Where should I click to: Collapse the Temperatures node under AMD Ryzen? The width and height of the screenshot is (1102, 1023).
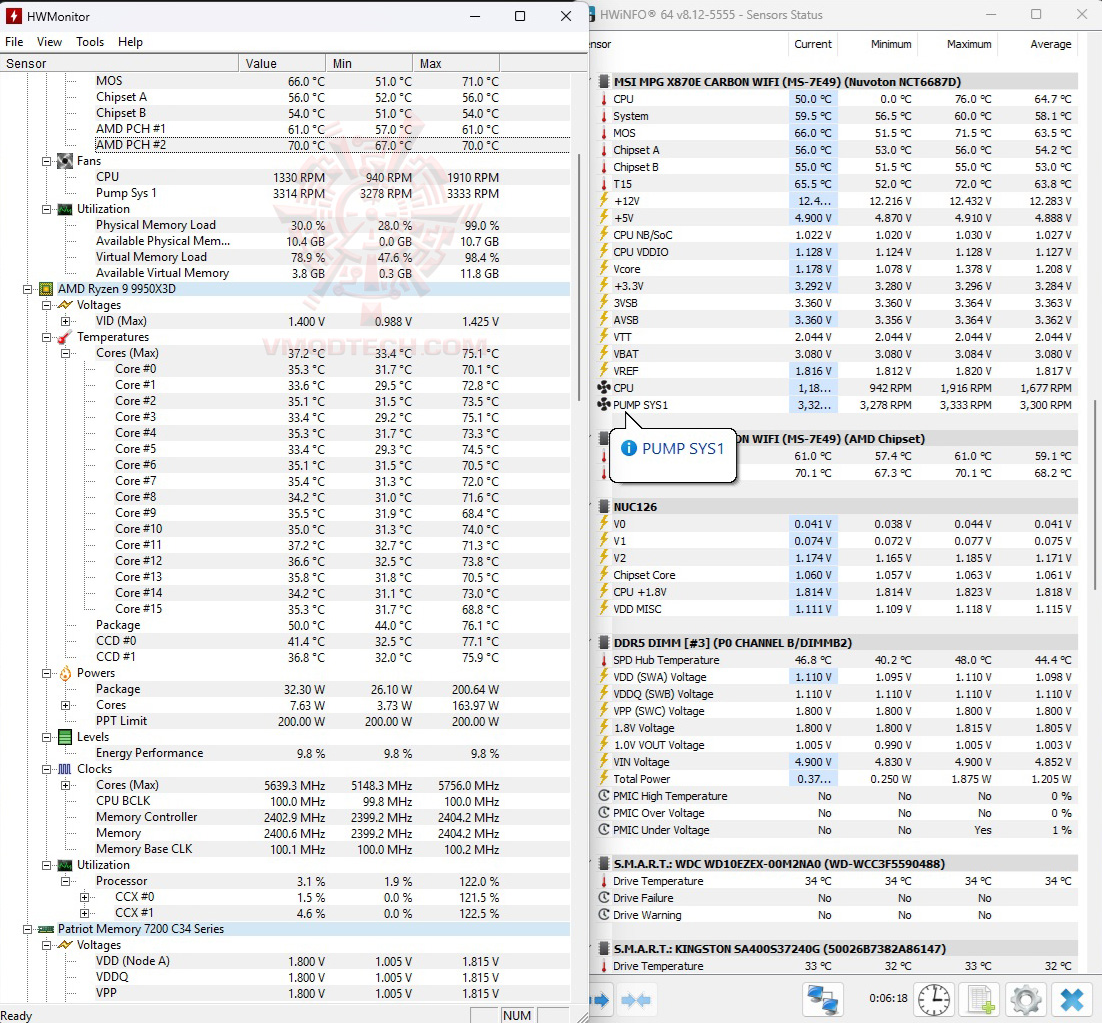point(46,337)
